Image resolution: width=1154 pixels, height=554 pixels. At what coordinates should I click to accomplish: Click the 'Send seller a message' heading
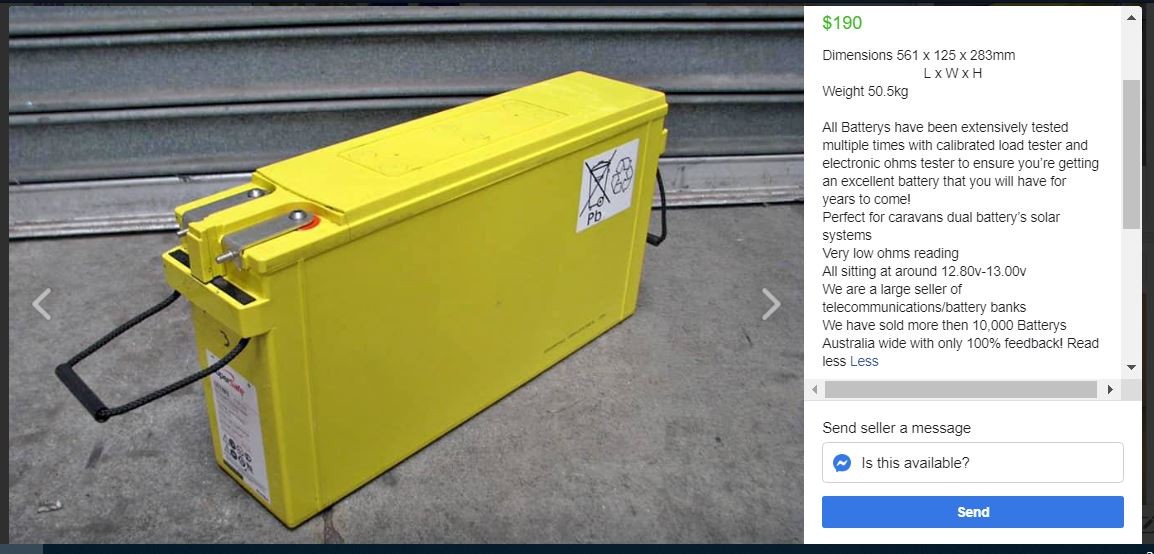click(x=896, y=428)
